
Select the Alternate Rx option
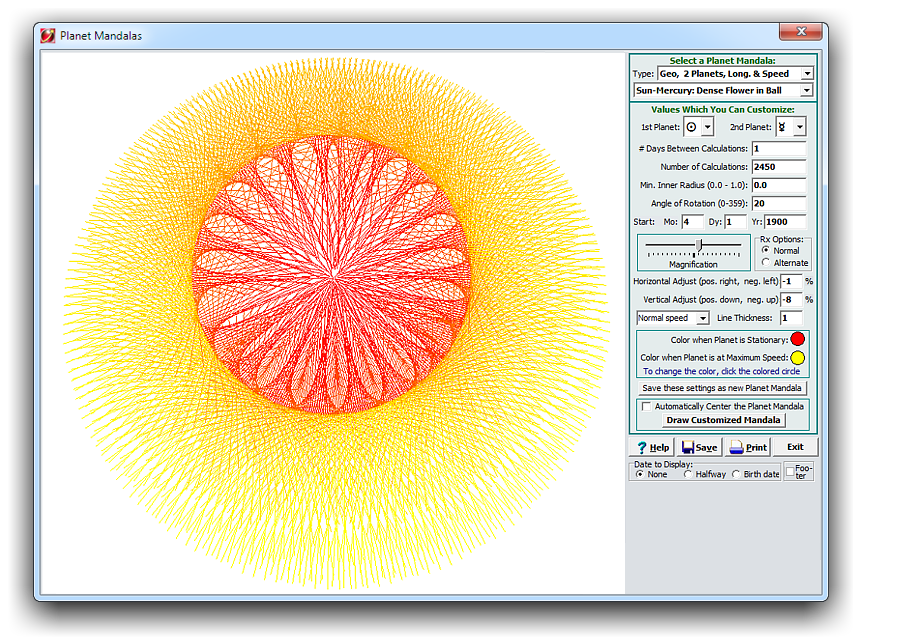(x=766, y=263)
